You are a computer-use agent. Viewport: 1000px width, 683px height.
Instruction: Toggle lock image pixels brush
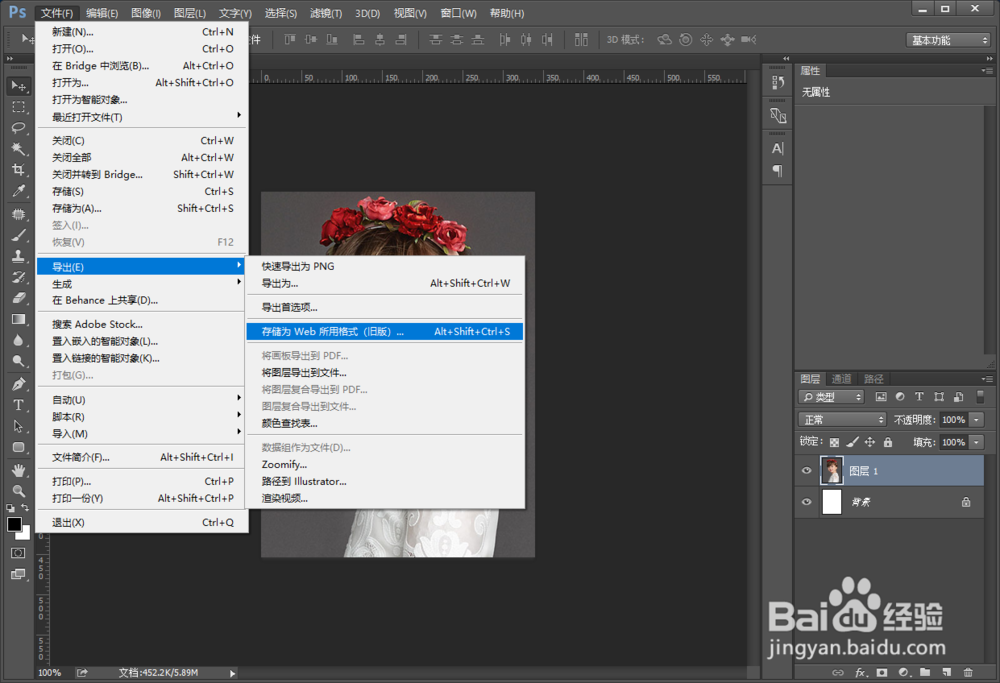point(852,442)
